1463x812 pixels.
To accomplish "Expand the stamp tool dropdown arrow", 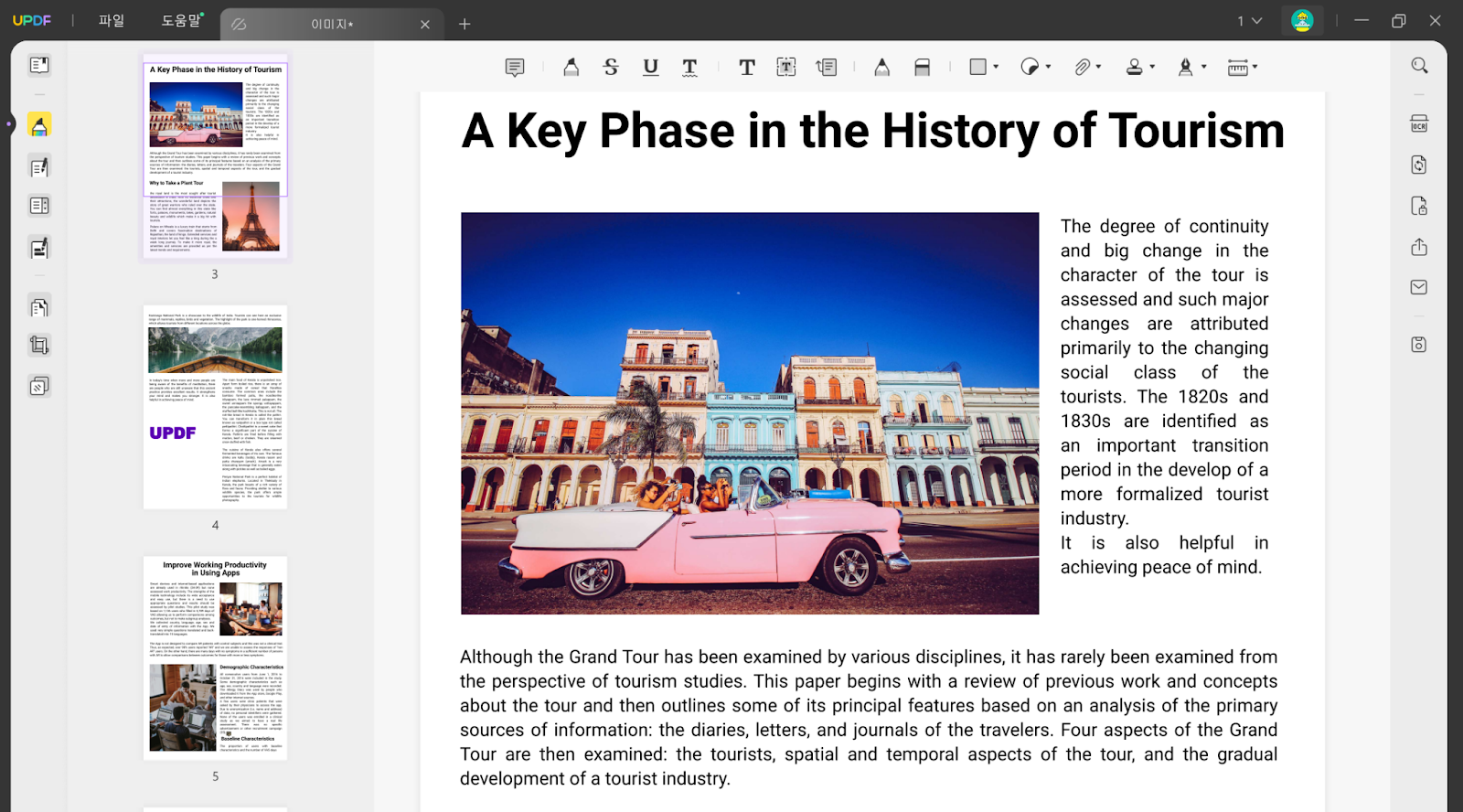I will pyautogui.click(x=1152, y=67).
